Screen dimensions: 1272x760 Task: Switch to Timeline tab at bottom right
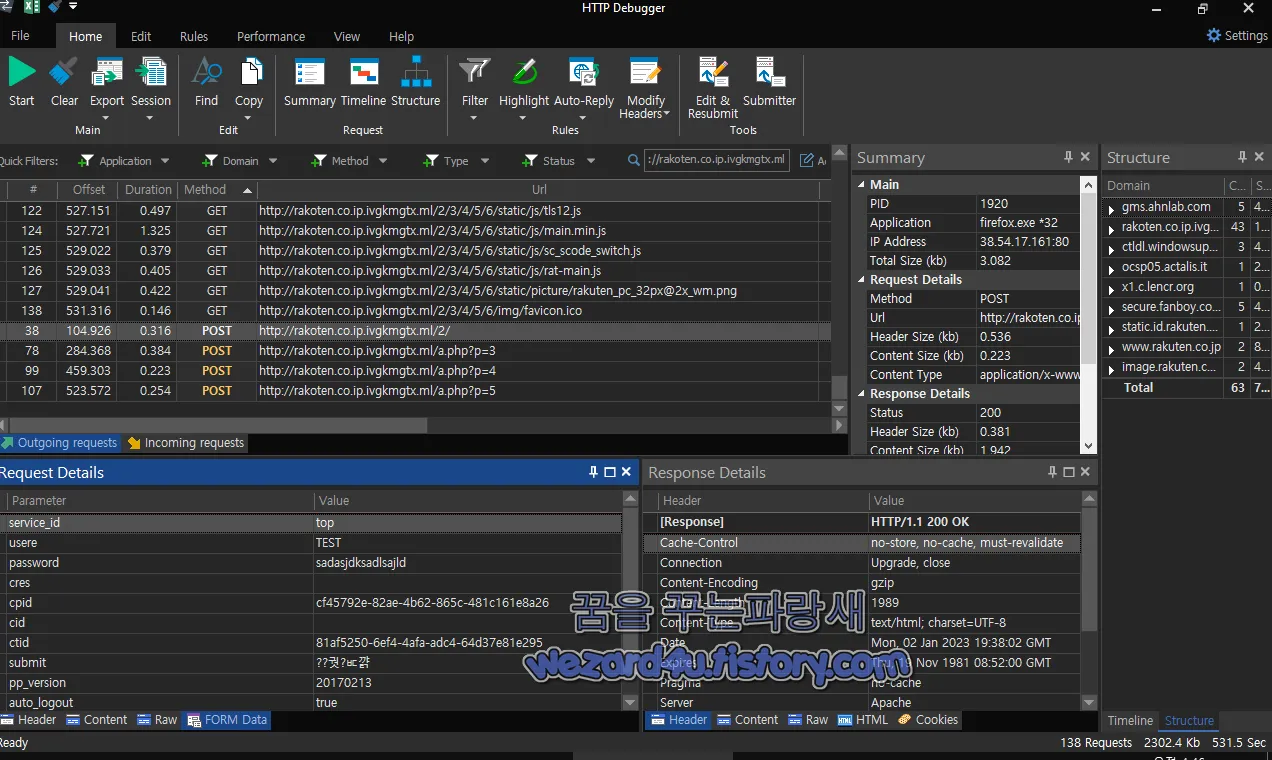1130,720
